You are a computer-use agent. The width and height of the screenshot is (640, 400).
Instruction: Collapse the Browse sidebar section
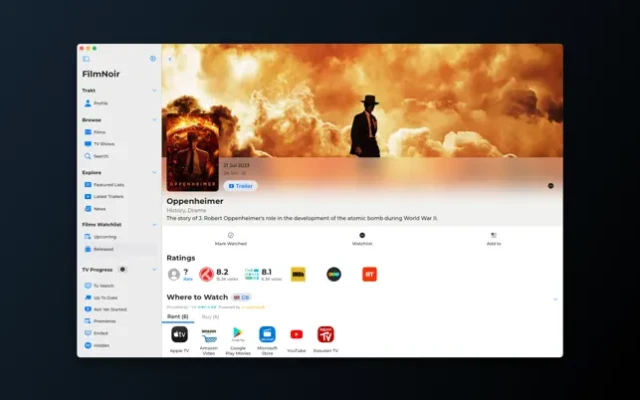[154, 120]
